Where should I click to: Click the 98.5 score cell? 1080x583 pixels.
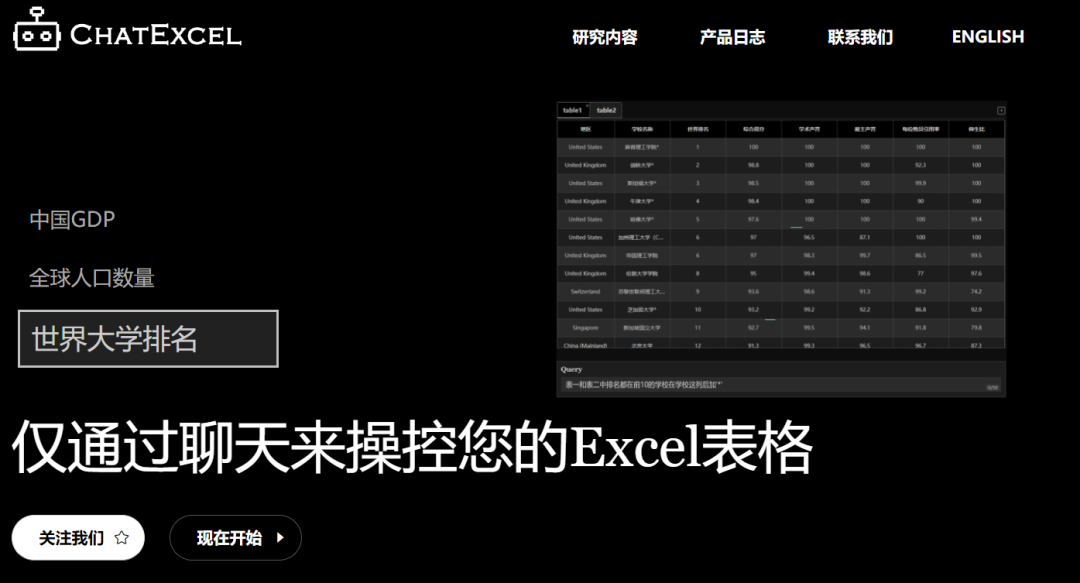[x=754, y=183]
